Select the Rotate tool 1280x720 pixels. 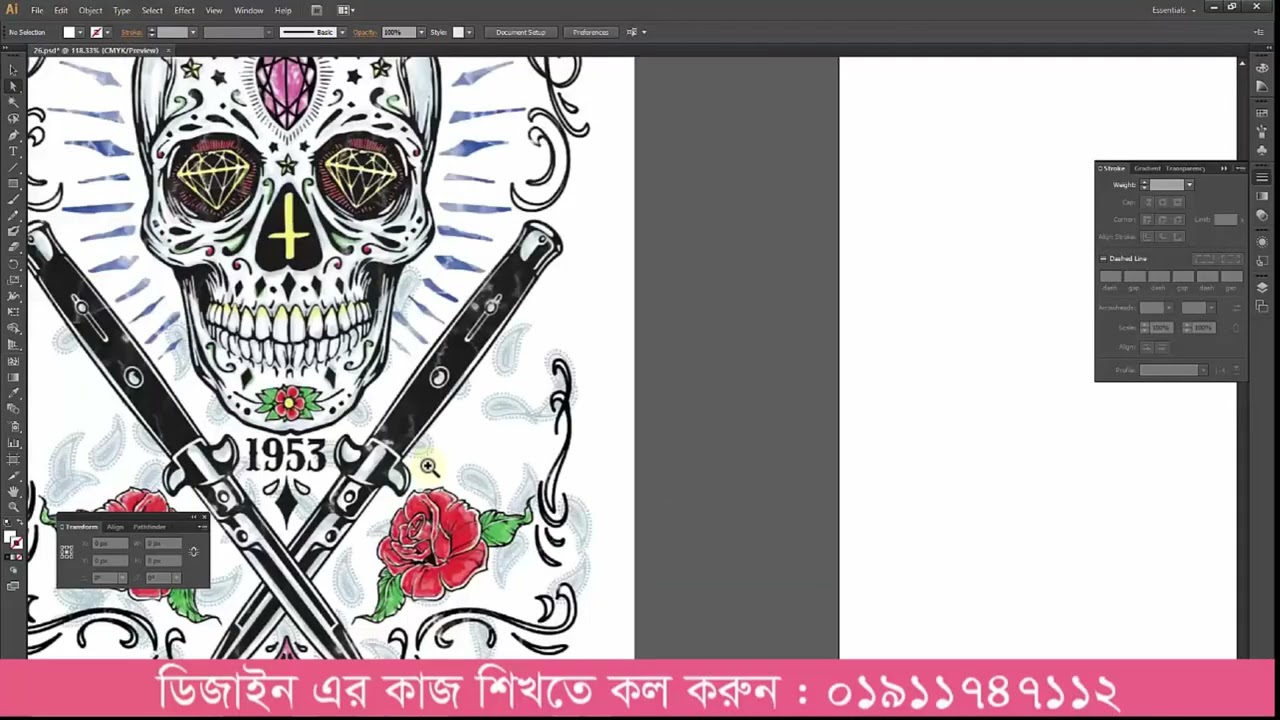(13, 264)
